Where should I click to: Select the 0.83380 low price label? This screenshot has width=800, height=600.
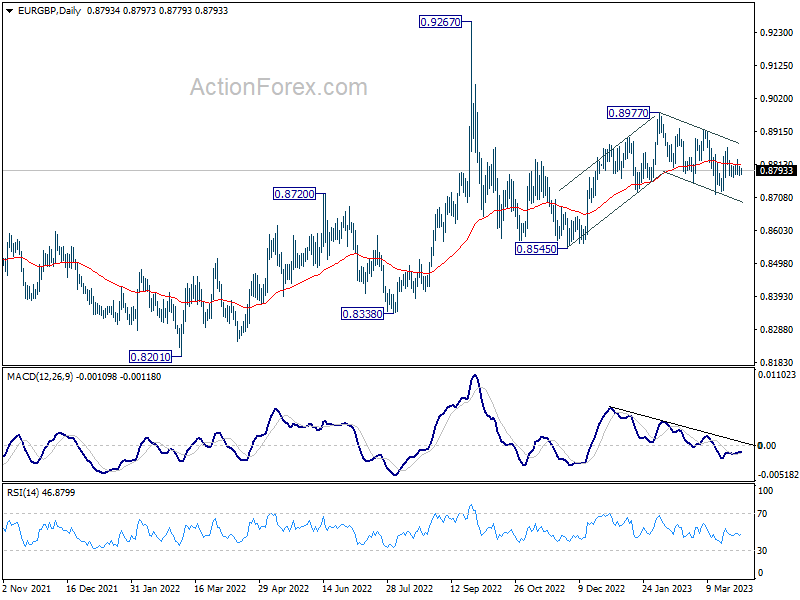[362, 314]
